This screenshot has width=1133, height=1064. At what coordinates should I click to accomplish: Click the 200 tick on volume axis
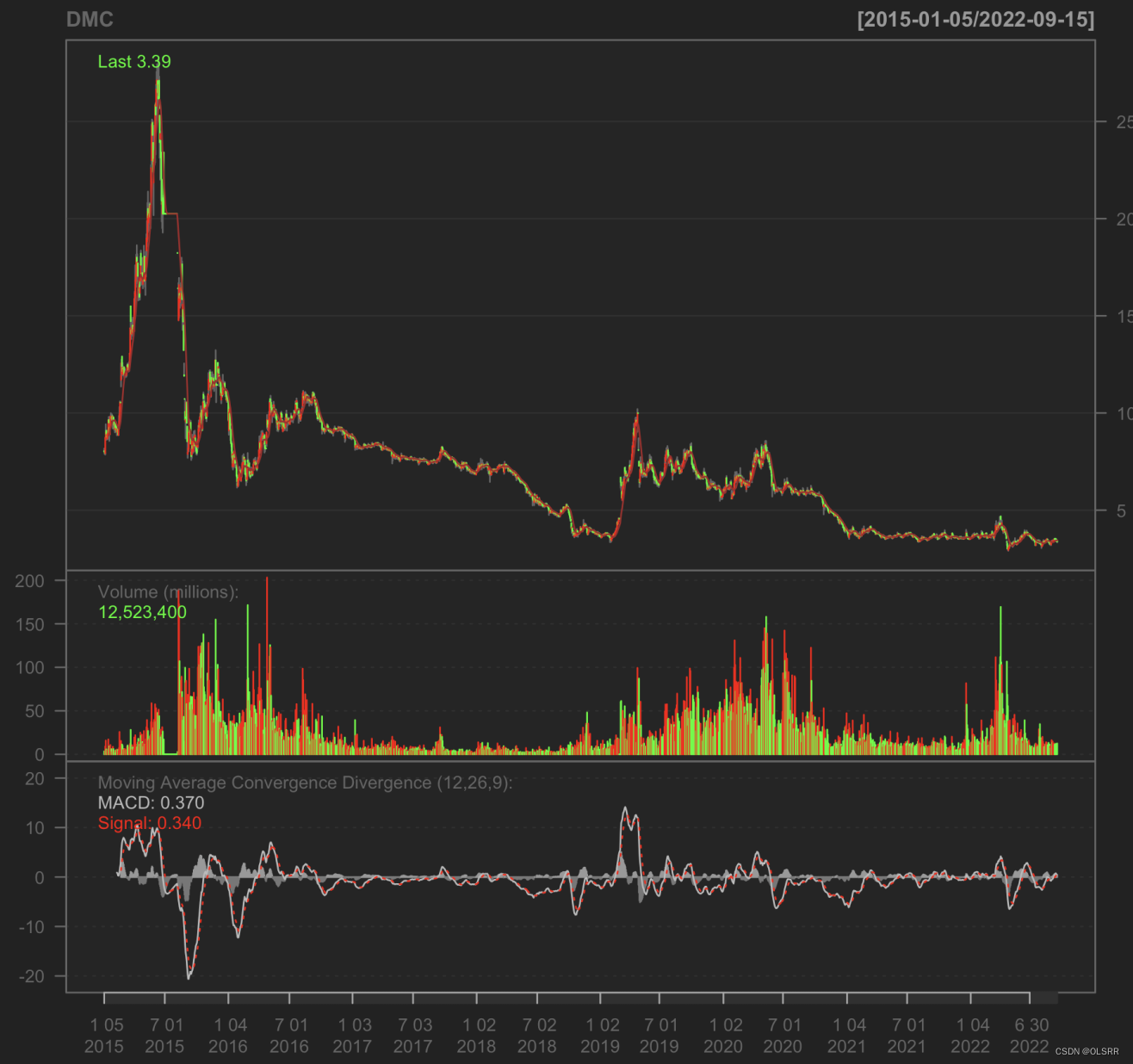[x=29, y=581]
